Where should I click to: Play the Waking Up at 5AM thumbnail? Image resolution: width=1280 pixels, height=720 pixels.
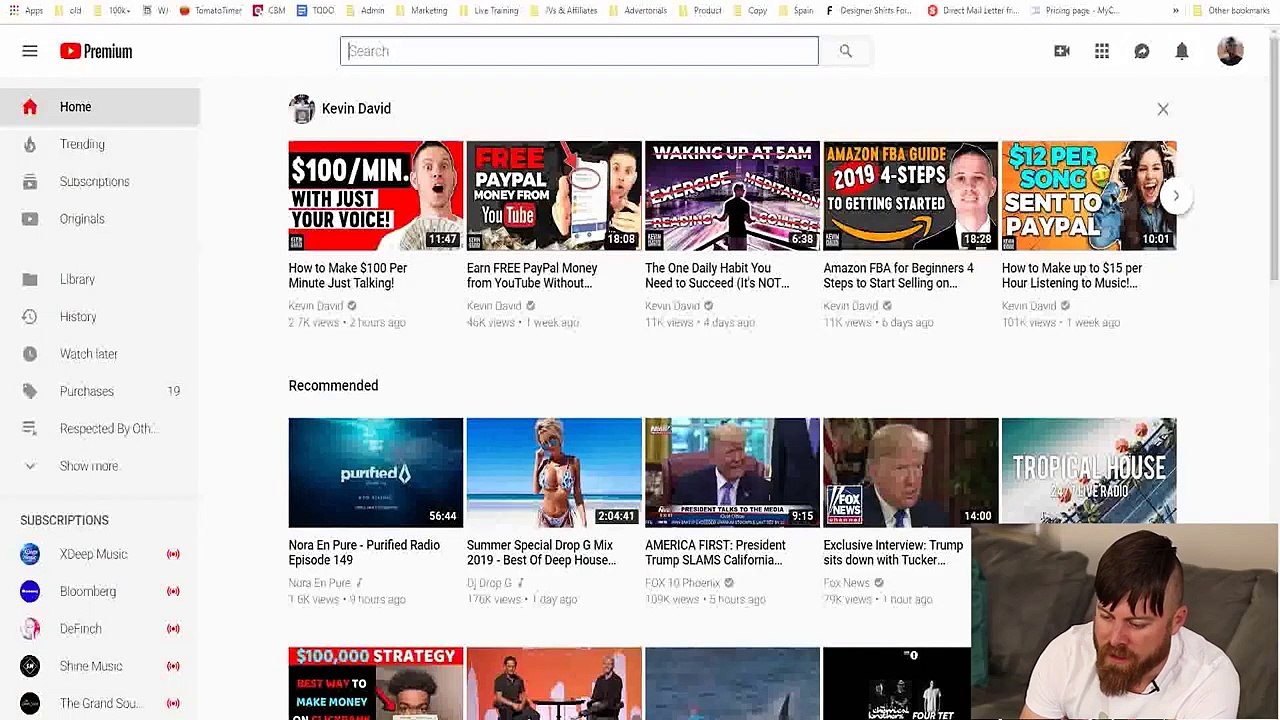click(732, 195)
